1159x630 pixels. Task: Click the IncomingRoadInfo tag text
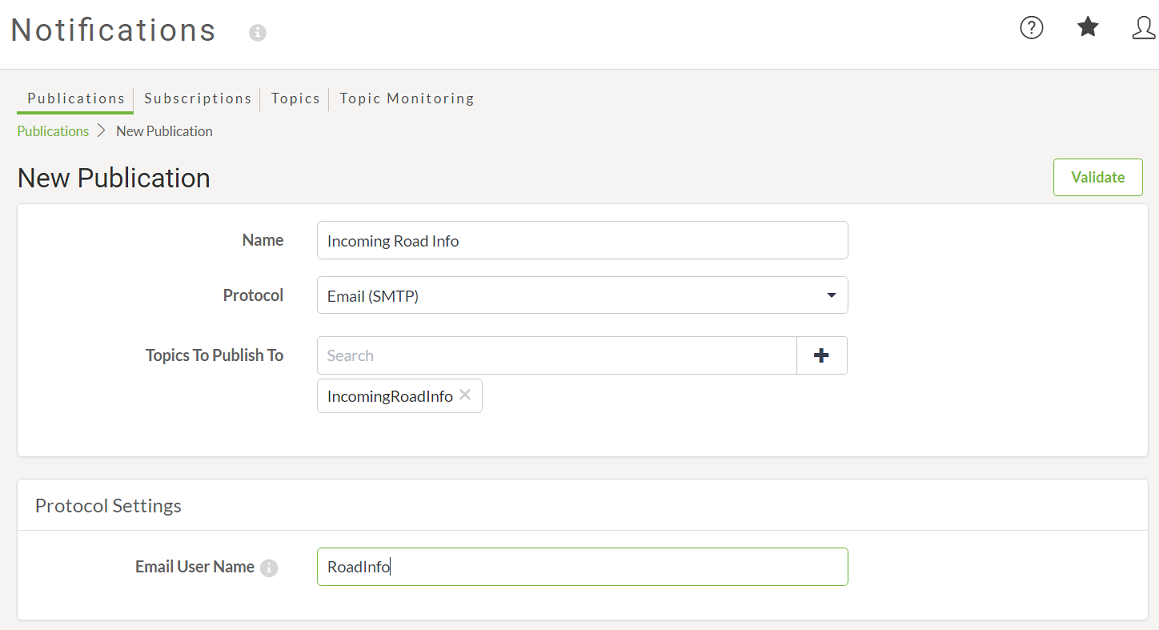(390, 396)
